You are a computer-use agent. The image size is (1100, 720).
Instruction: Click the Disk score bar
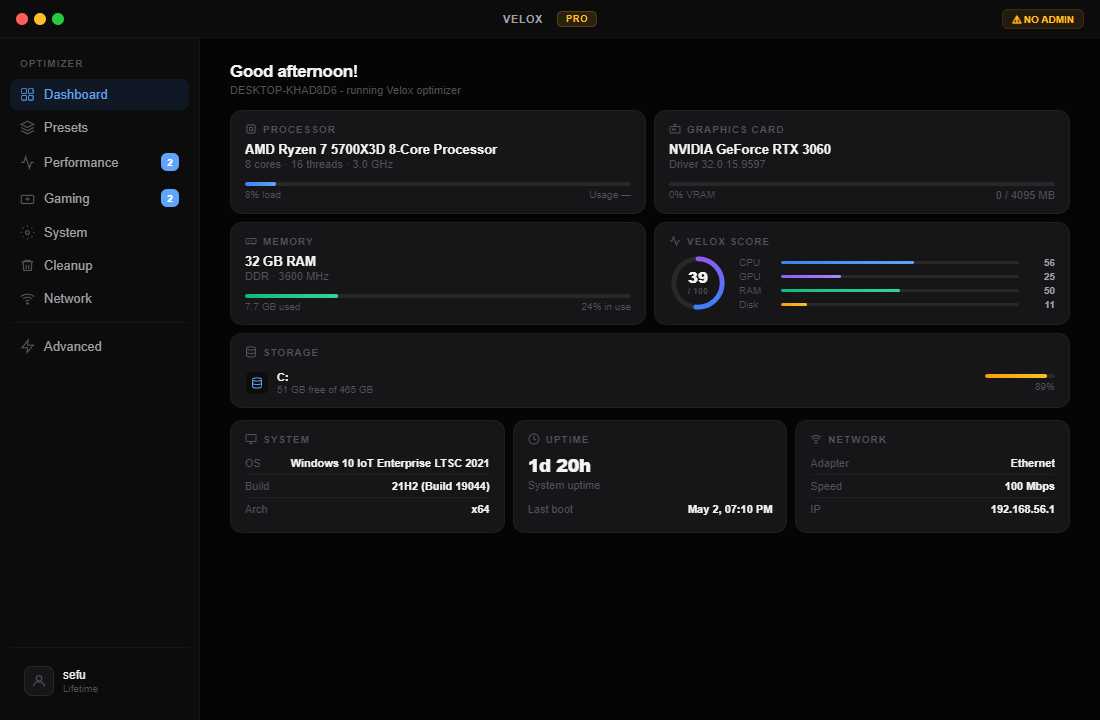point(900,305)
